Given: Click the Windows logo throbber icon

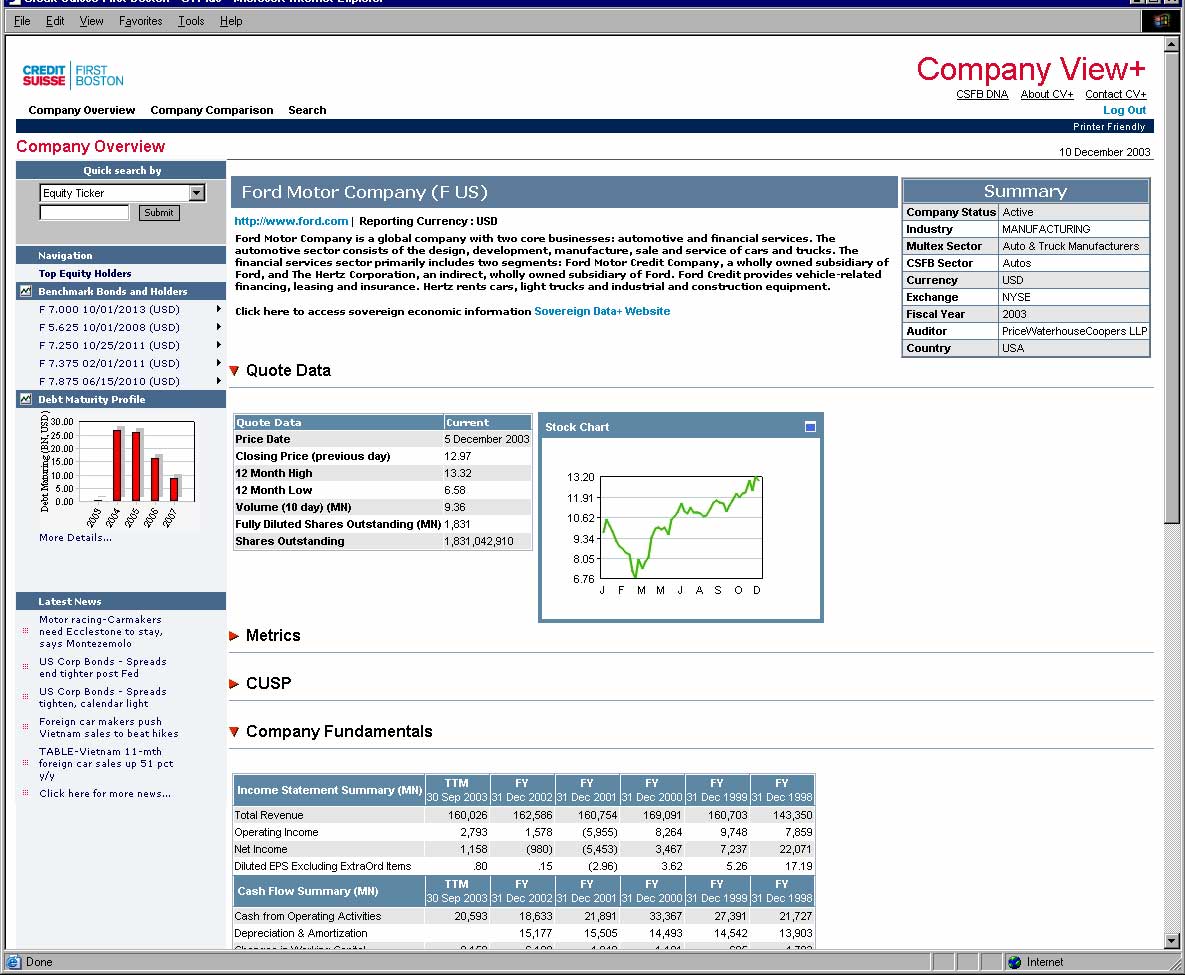Looking at the screenshot, I should (x=1161, y=21).
